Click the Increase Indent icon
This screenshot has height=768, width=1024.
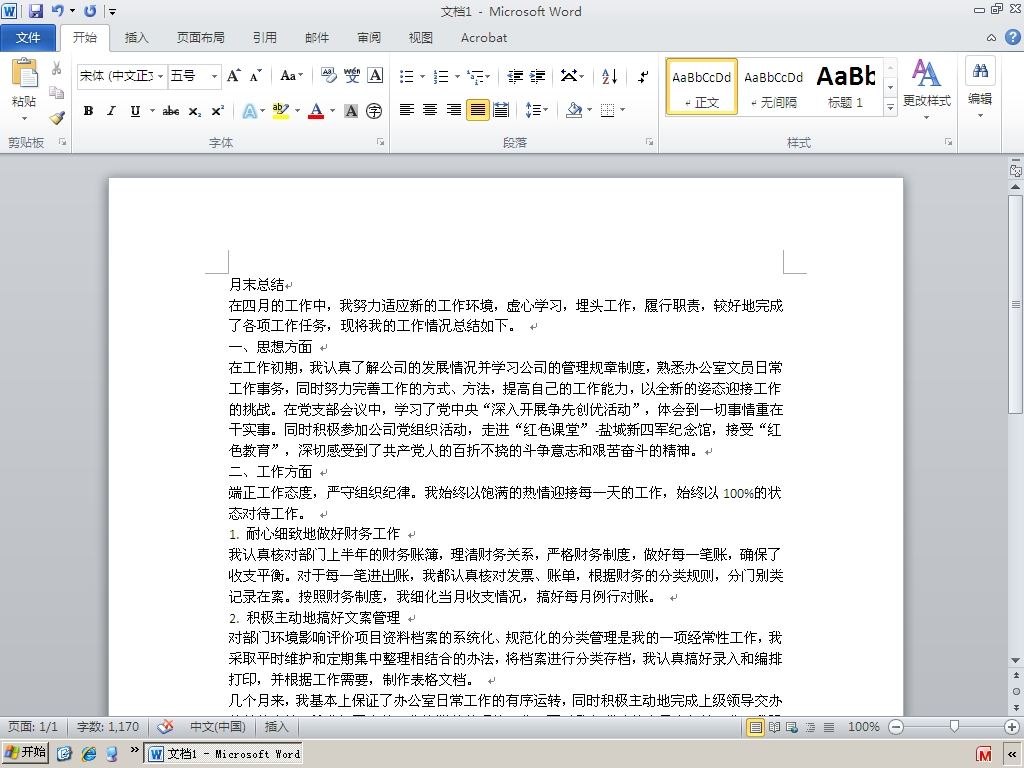coord(537,76)
